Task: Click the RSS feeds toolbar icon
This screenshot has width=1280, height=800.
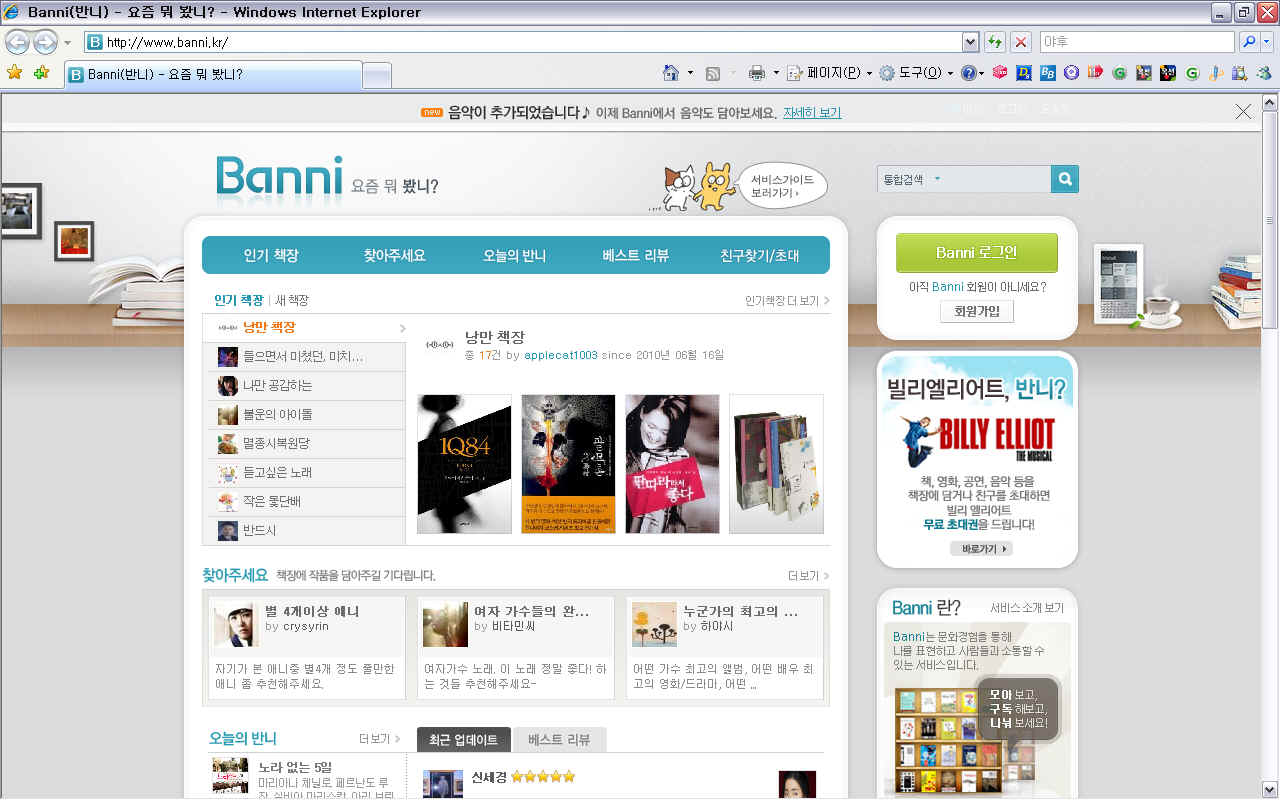Action: click(x=713, y=73)
